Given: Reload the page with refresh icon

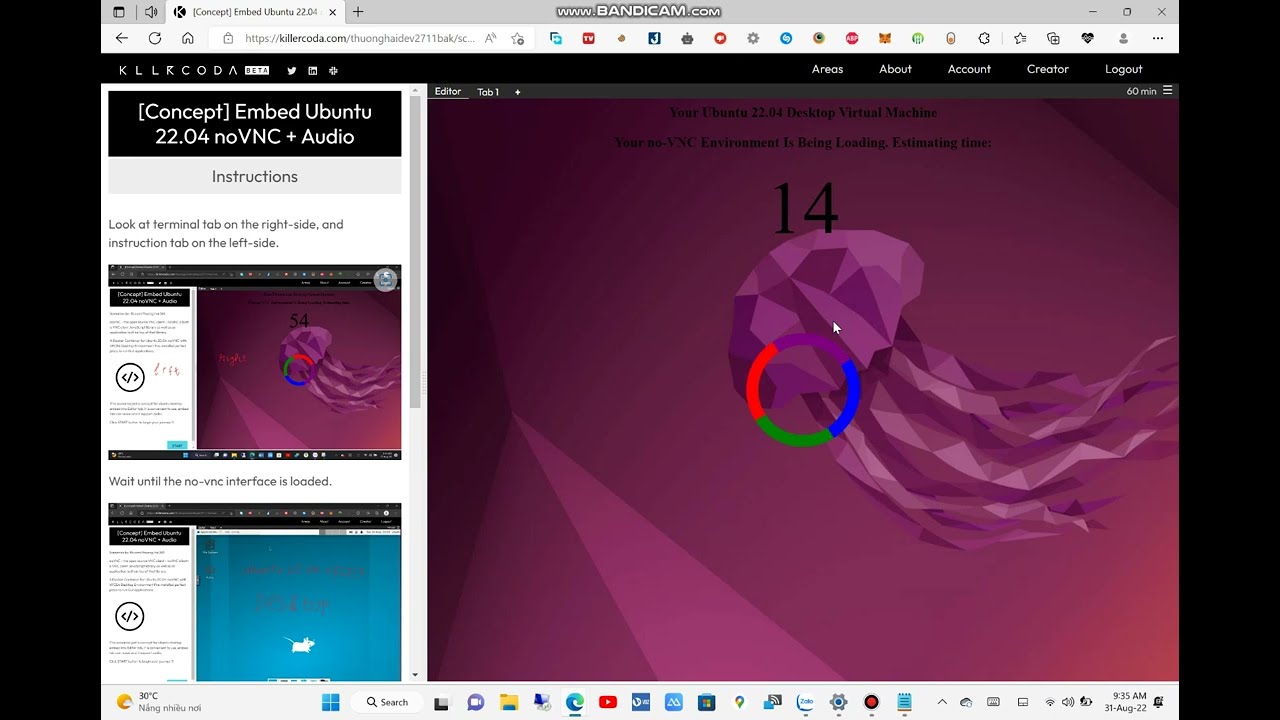Looking at the screenshot, I should point(155,38).
